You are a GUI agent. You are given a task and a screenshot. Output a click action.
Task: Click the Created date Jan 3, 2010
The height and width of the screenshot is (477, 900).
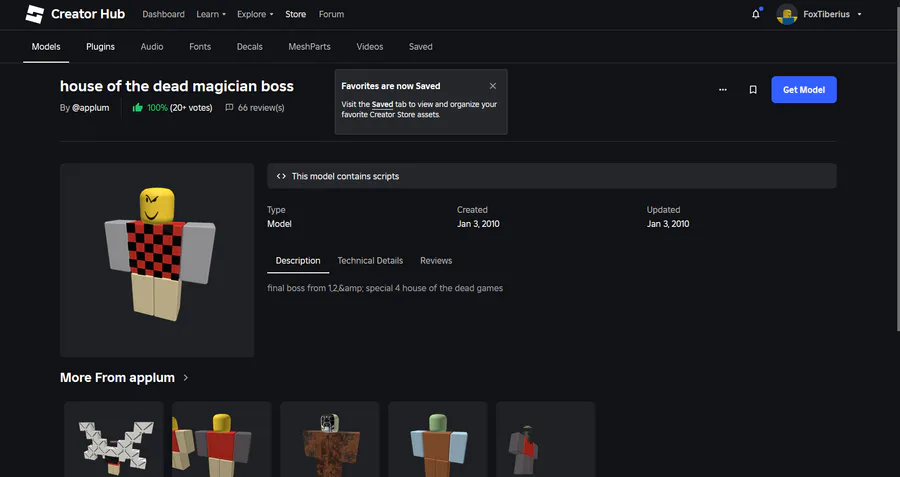(478, 224)
